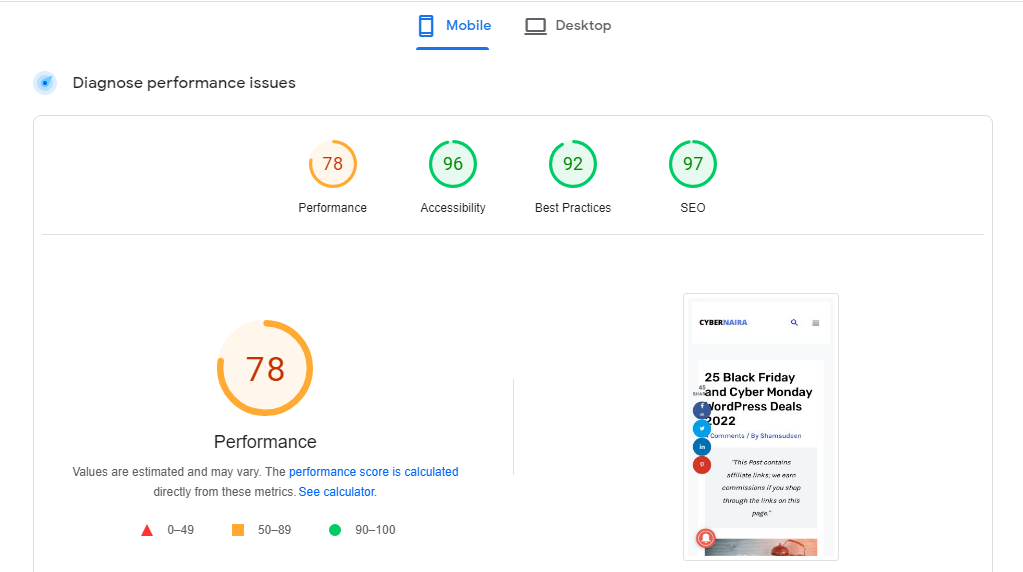Click the page screenshot thumbnail
Viewport: 1023px width, 572px height.
point(761,427)
